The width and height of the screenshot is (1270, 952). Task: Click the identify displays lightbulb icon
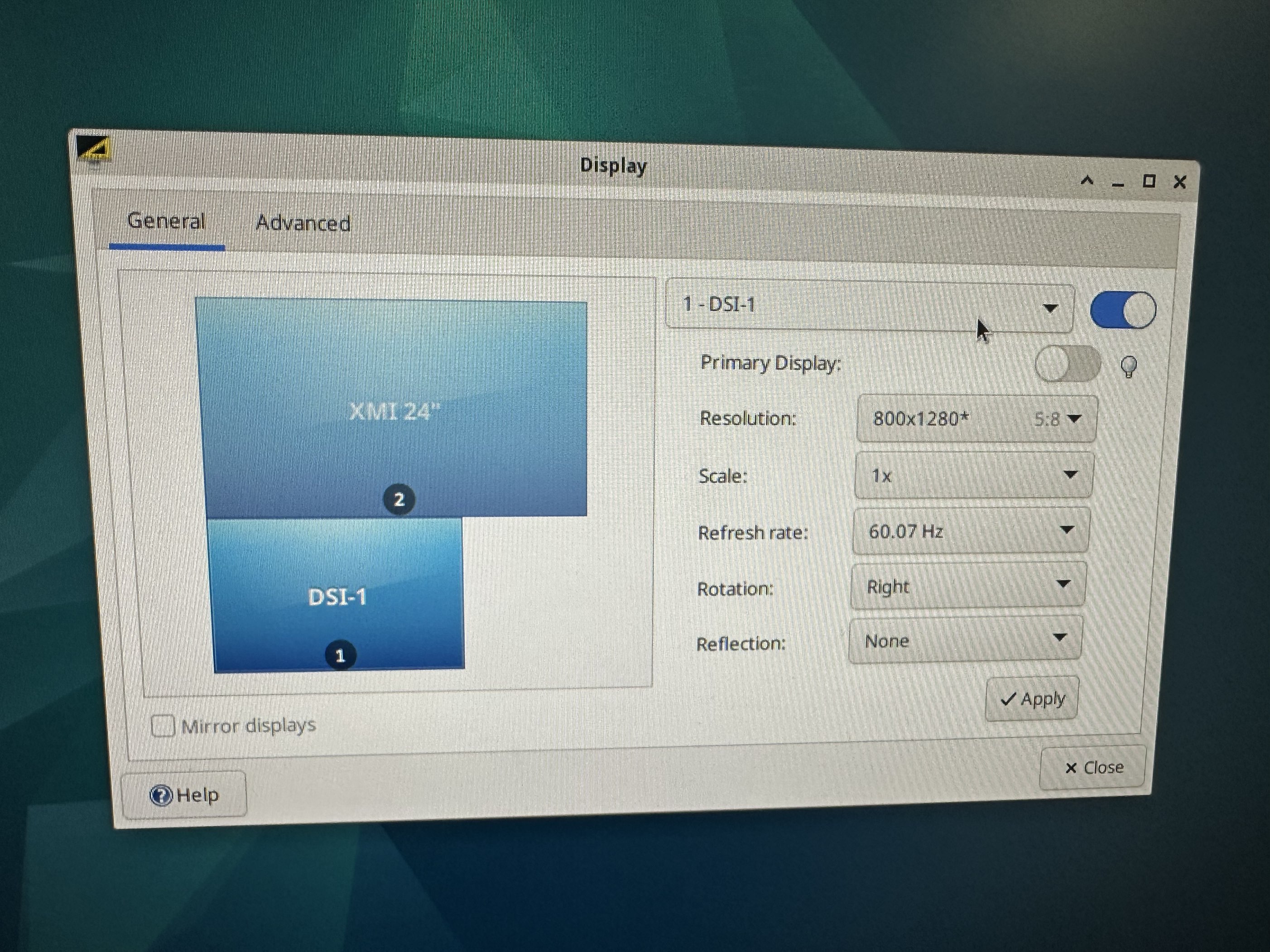tap(1129, 367)
